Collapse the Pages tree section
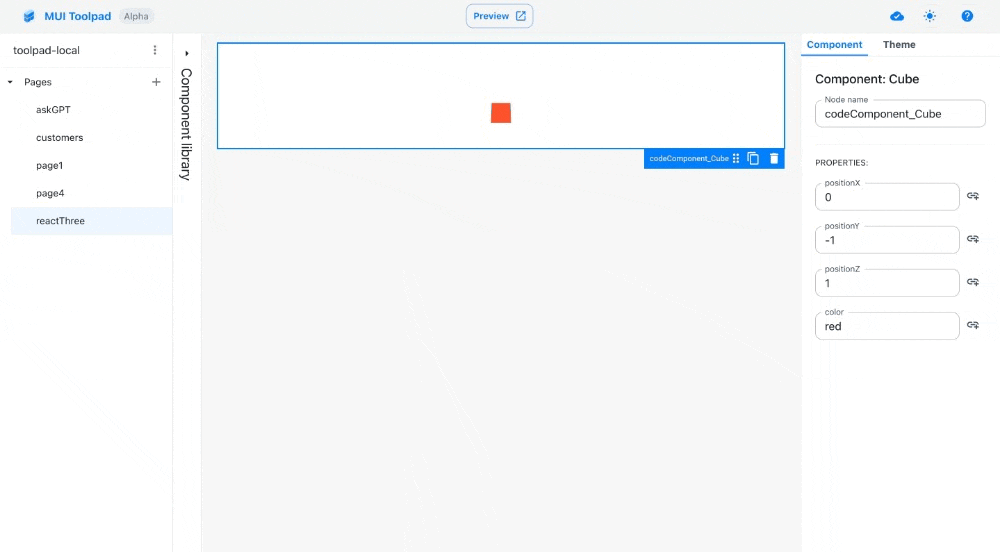 [10, 82]
